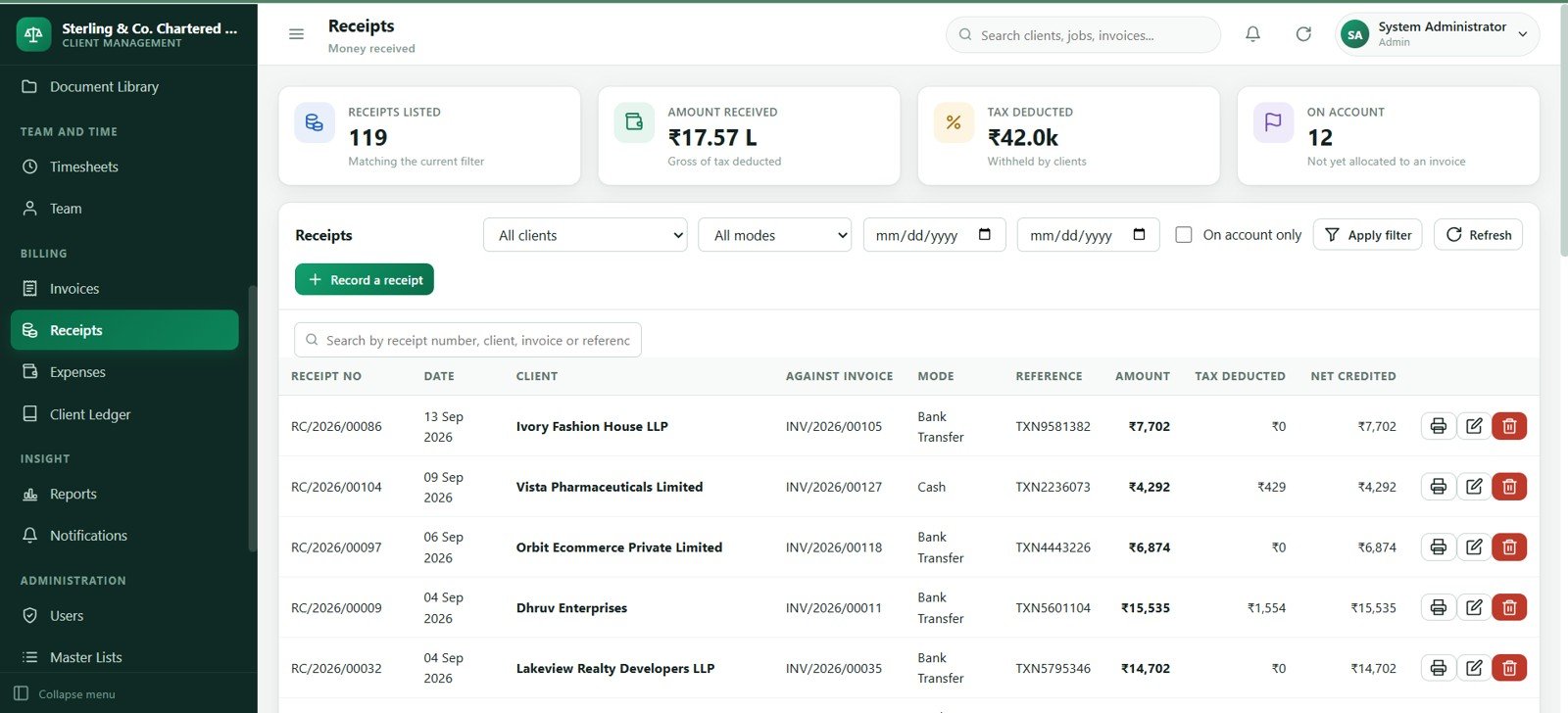This screenshot has width=1568, height=713.
Task: Open the Team page in sidebar
Action: (x=124, y=209)
